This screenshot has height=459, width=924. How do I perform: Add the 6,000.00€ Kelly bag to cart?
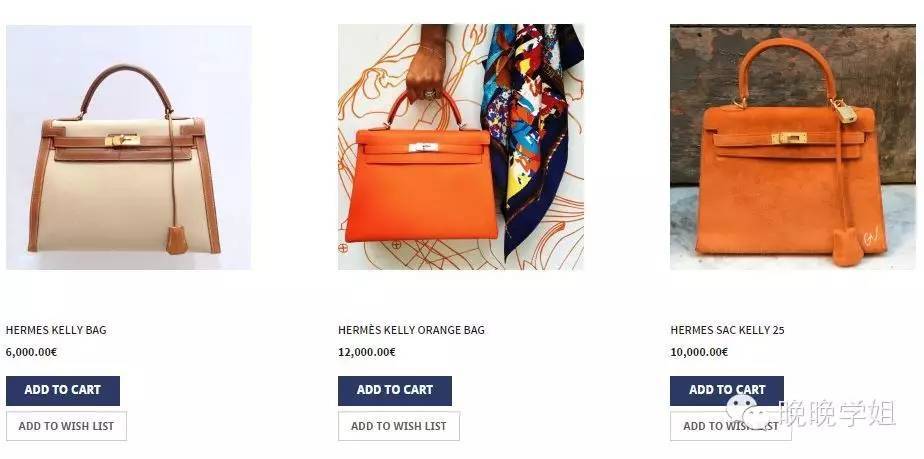63,391
